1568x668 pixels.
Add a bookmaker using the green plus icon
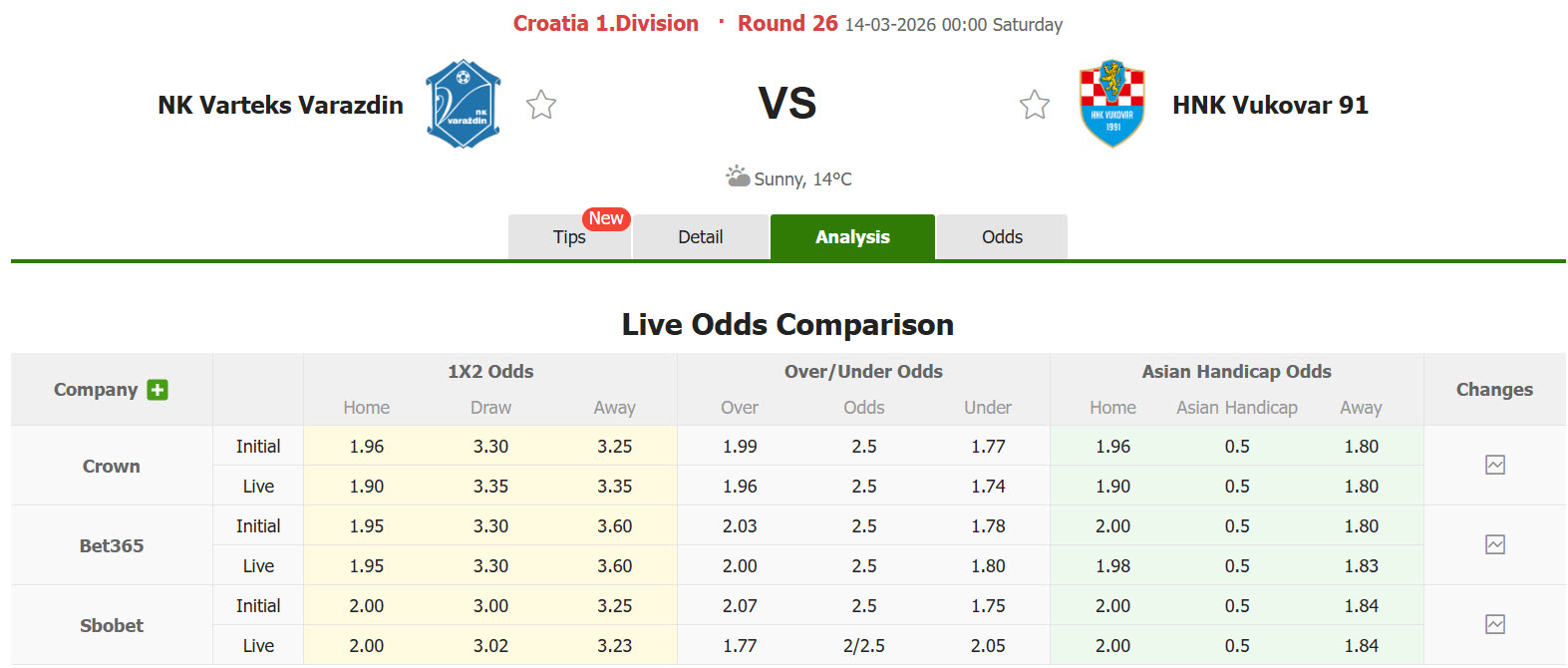157,390
